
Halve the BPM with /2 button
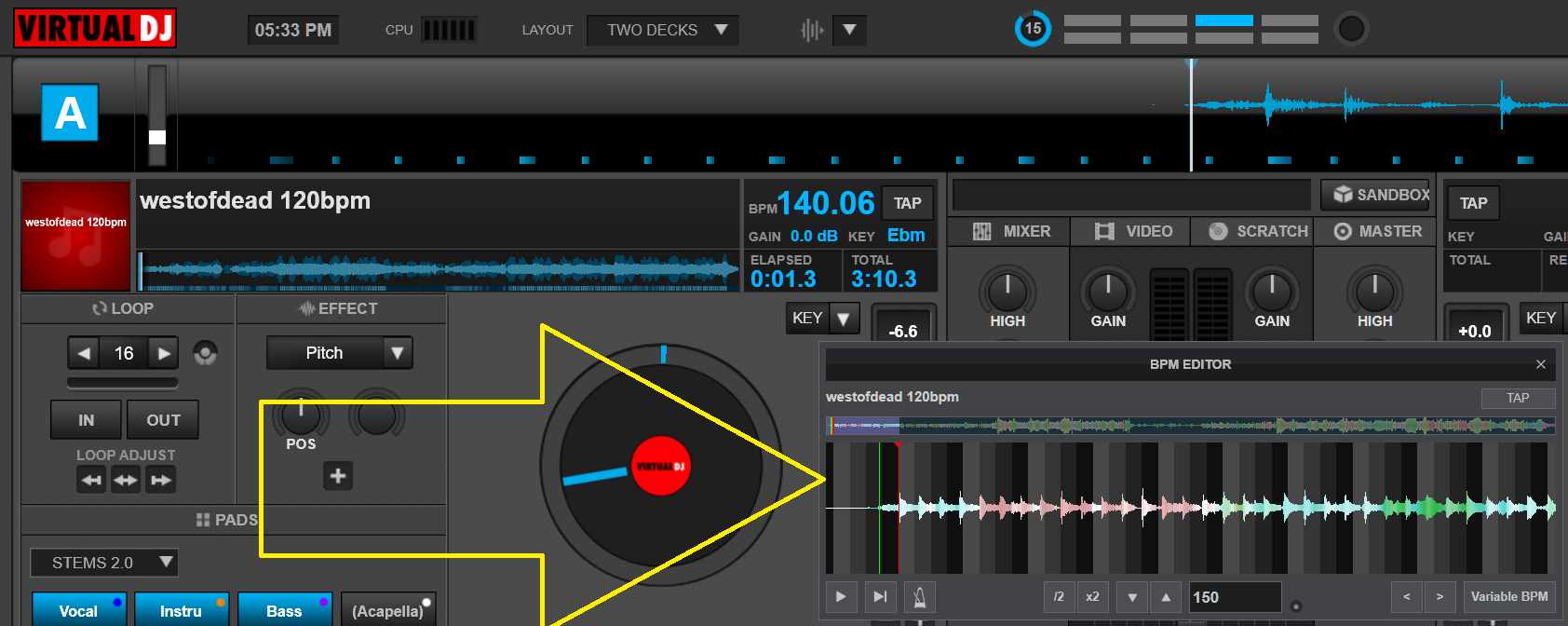(1059, 597)
